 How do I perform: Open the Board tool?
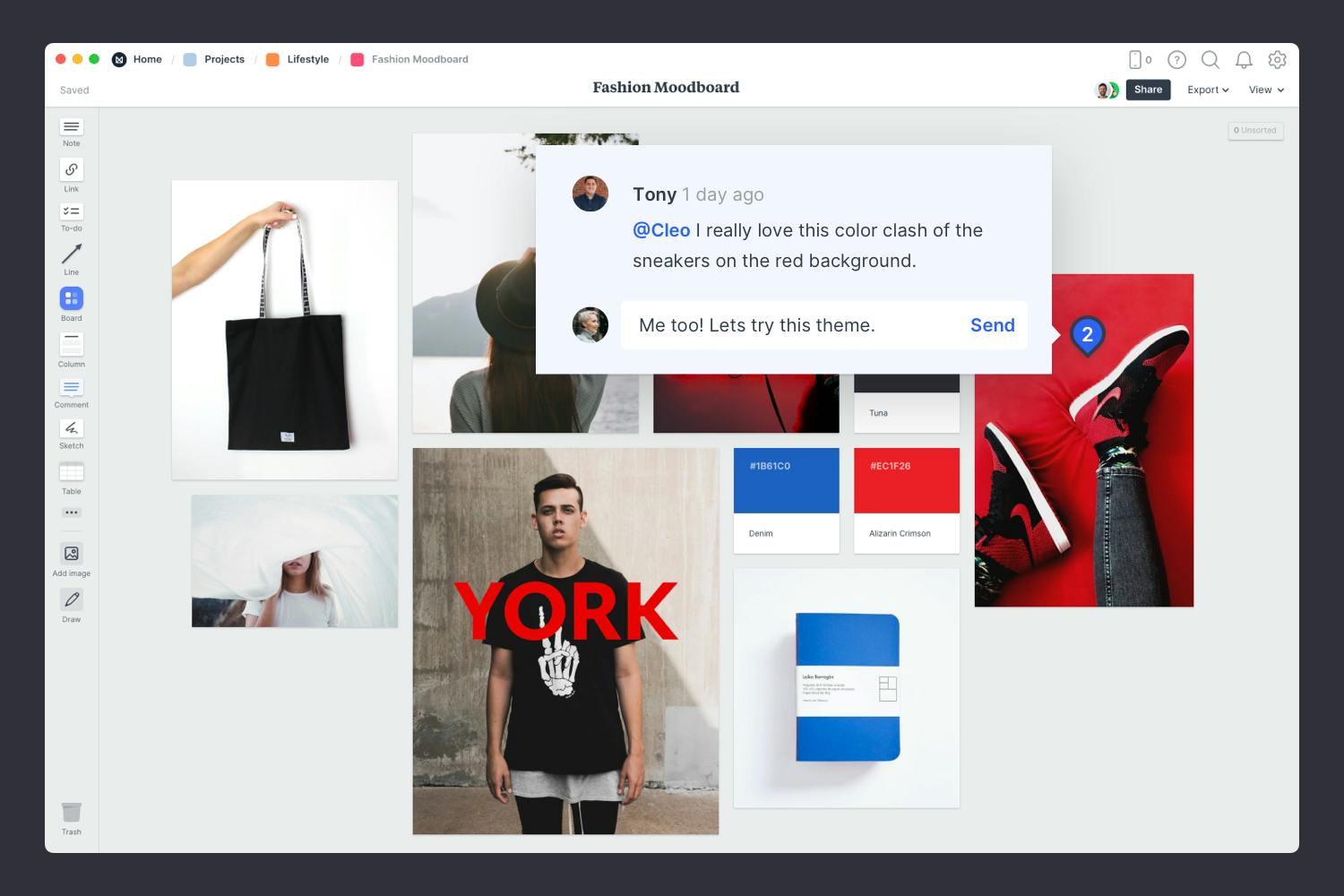[71, 298]
